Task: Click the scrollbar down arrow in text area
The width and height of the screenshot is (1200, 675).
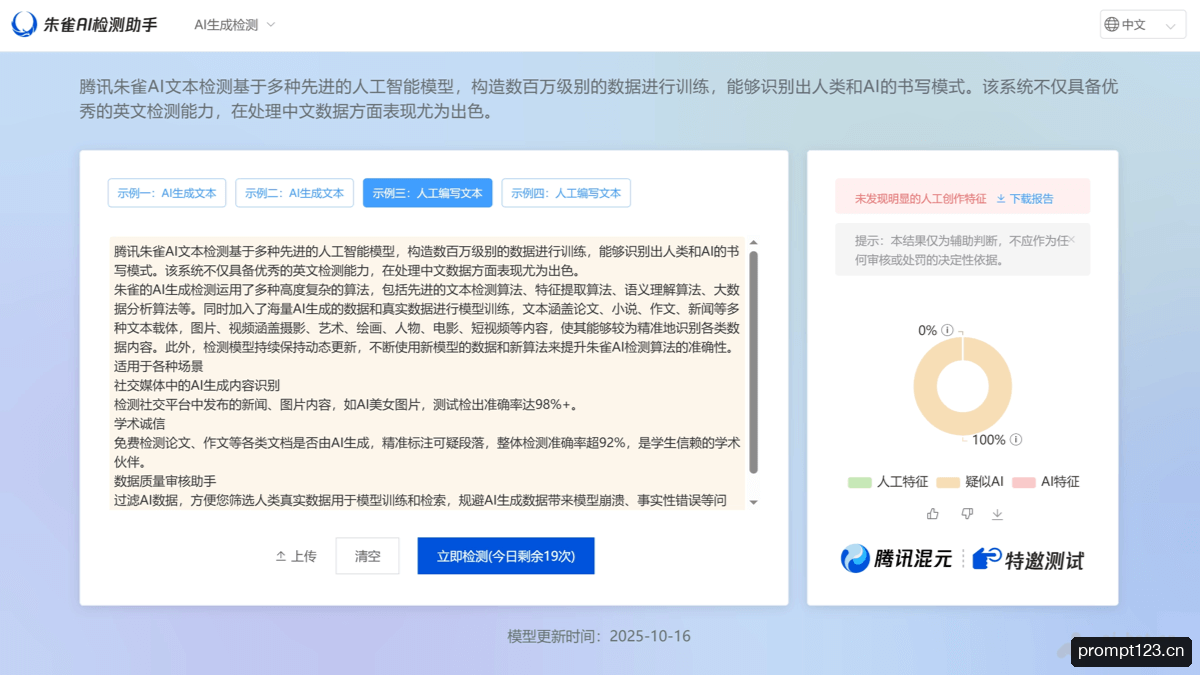Action: click(x=753, y=502)
